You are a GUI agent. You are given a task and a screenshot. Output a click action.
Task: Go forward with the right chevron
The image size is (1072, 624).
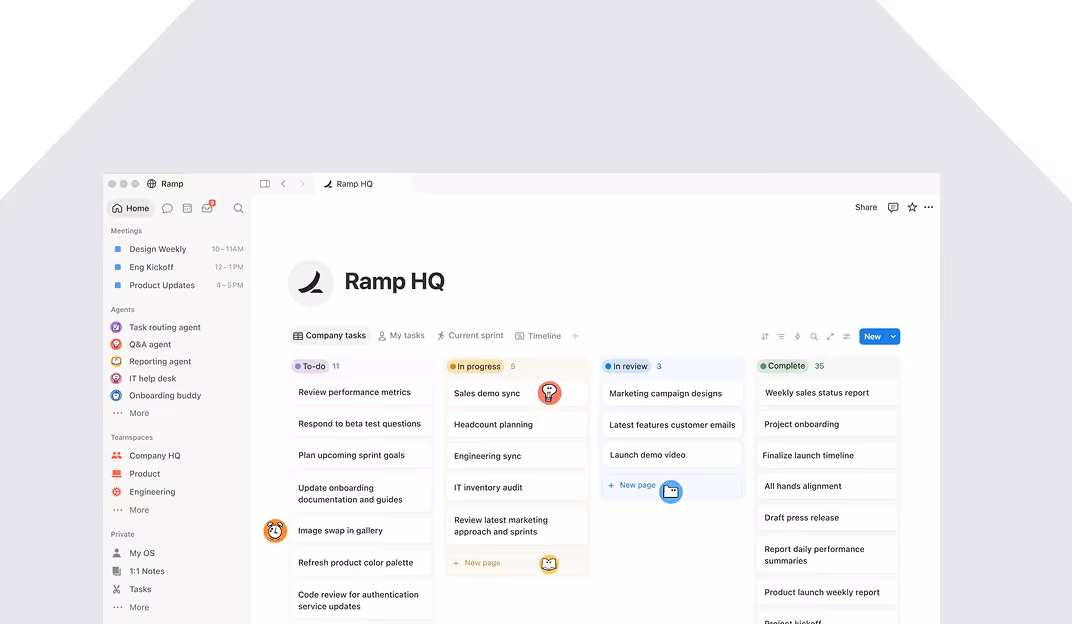click(302, 184)
